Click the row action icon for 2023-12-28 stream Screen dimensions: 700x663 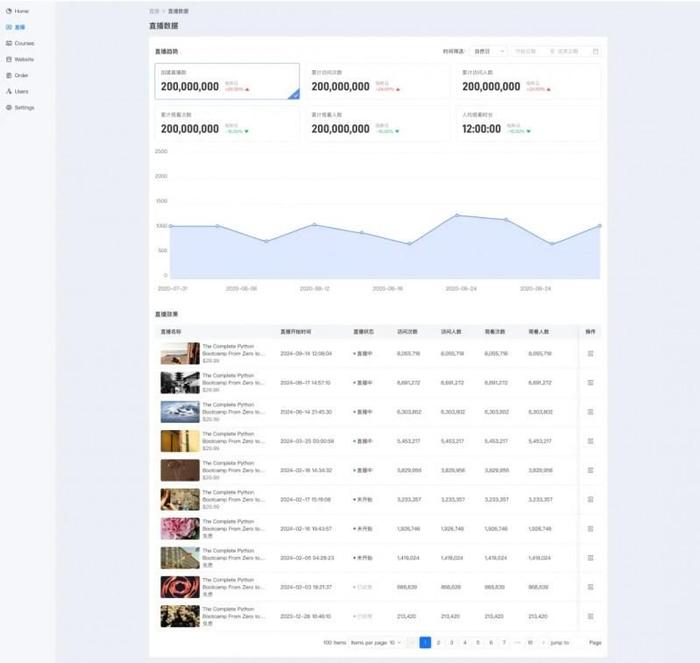click(x=590, y=616)
